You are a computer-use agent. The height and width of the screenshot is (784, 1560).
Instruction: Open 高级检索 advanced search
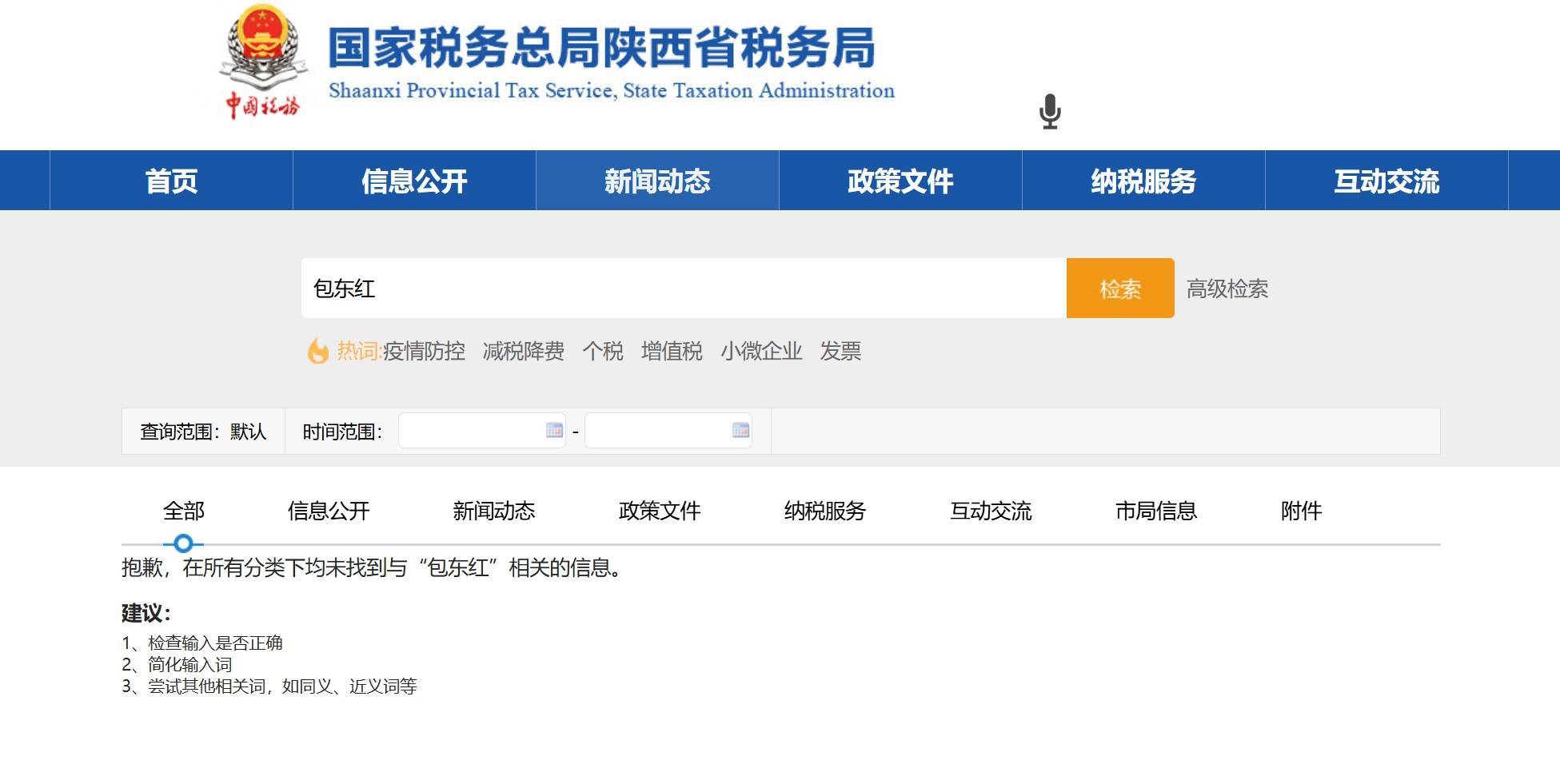[1229, 289]
